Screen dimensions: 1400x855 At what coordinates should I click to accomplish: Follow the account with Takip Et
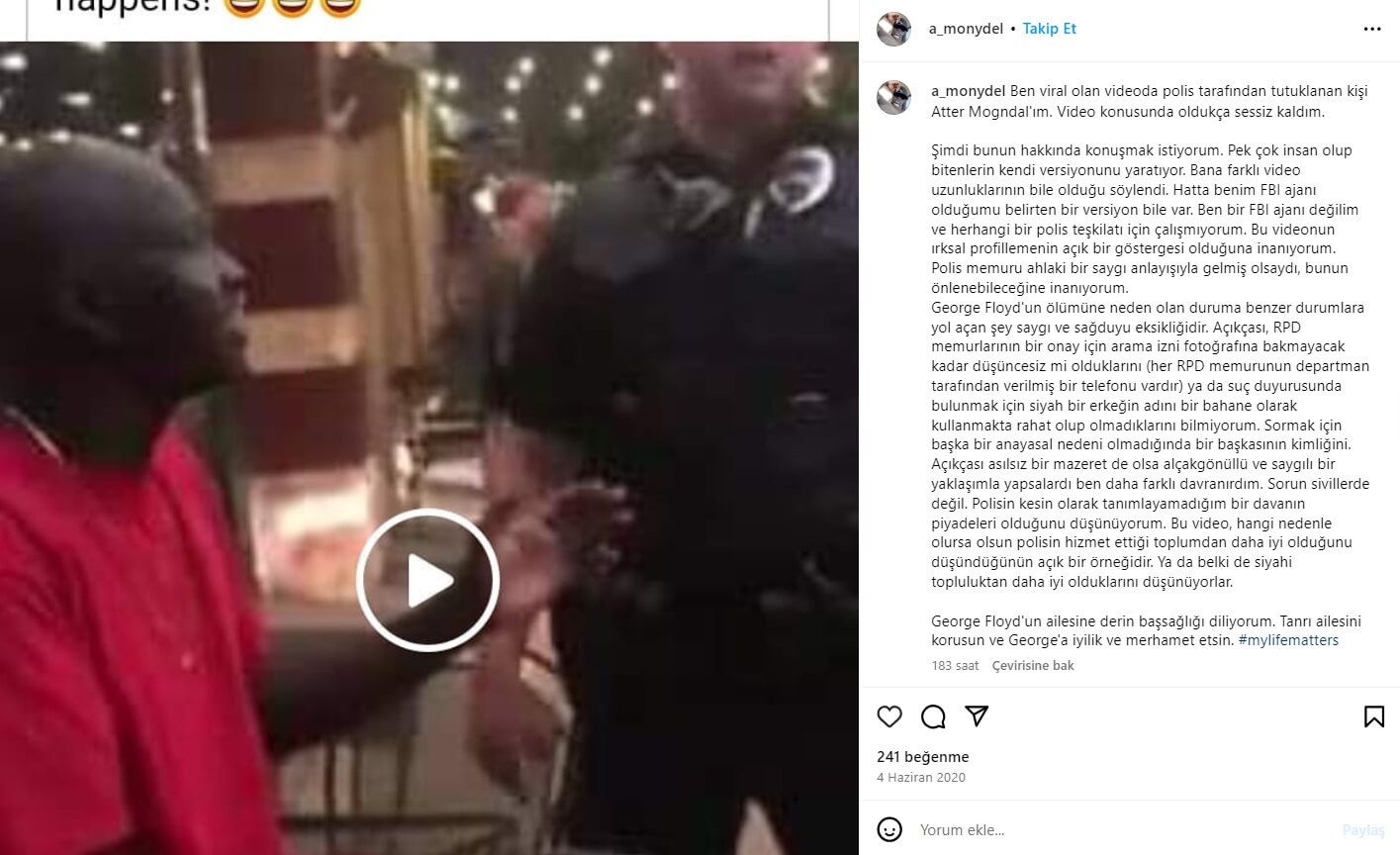[x=1050, y=29]
